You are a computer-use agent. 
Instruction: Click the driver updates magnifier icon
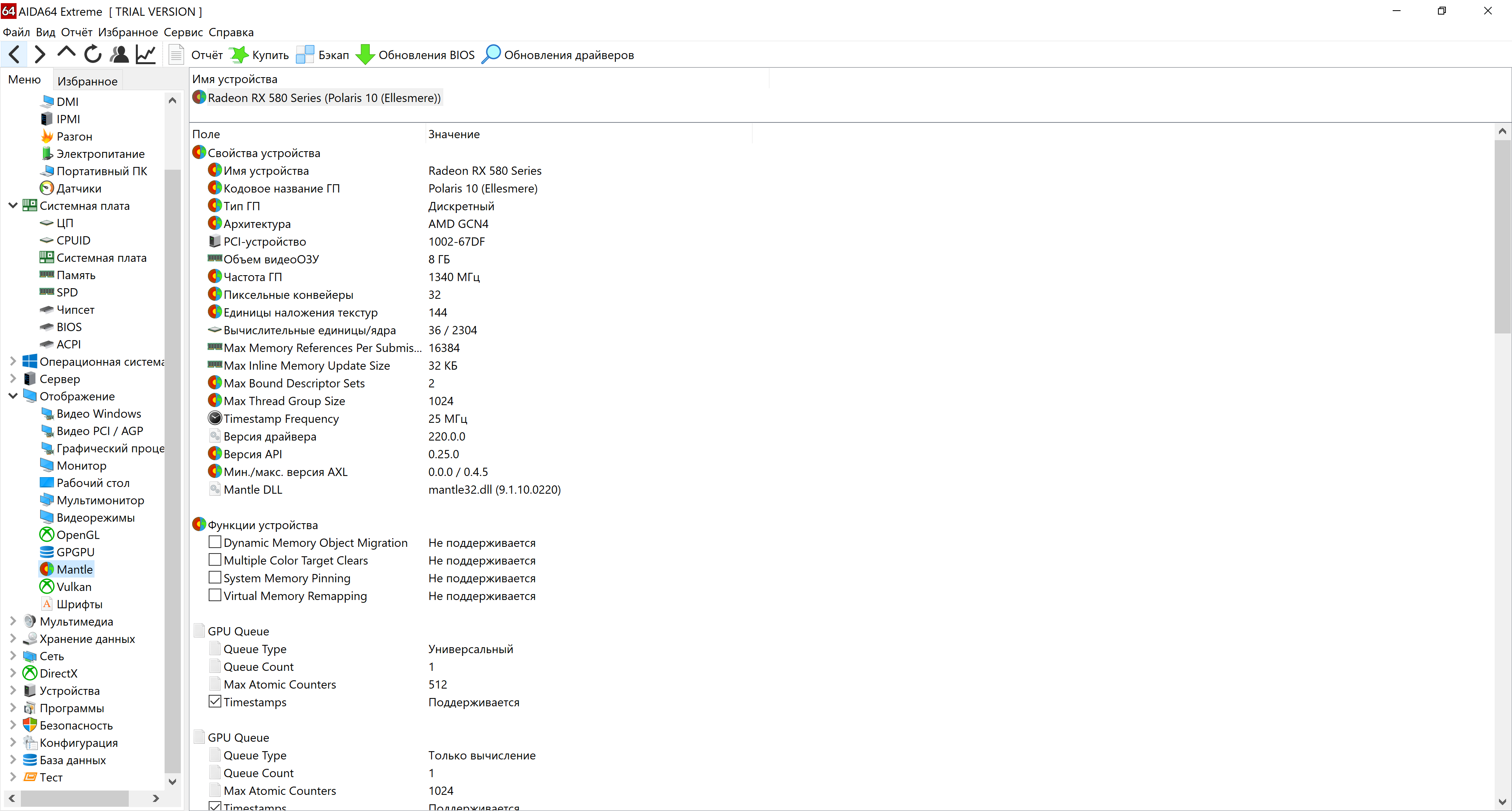coord(491,55)
